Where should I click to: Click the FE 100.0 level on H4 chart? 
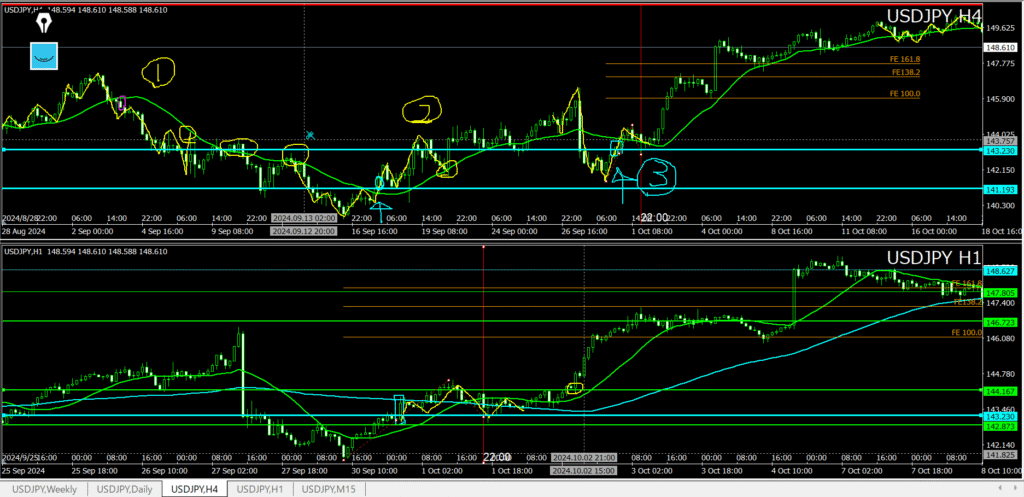pyautogui.click(x=904, y=93)
